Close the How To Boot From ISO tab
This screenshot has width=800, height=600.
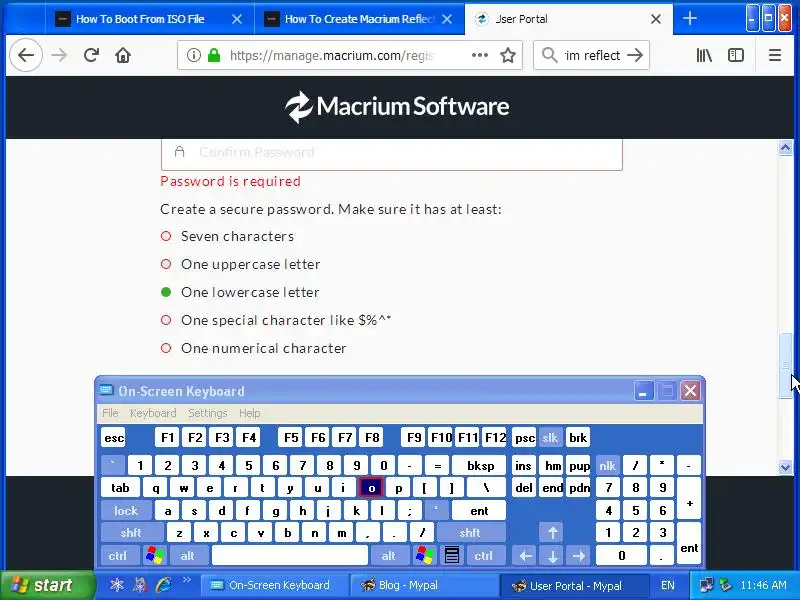pos(237,19)
